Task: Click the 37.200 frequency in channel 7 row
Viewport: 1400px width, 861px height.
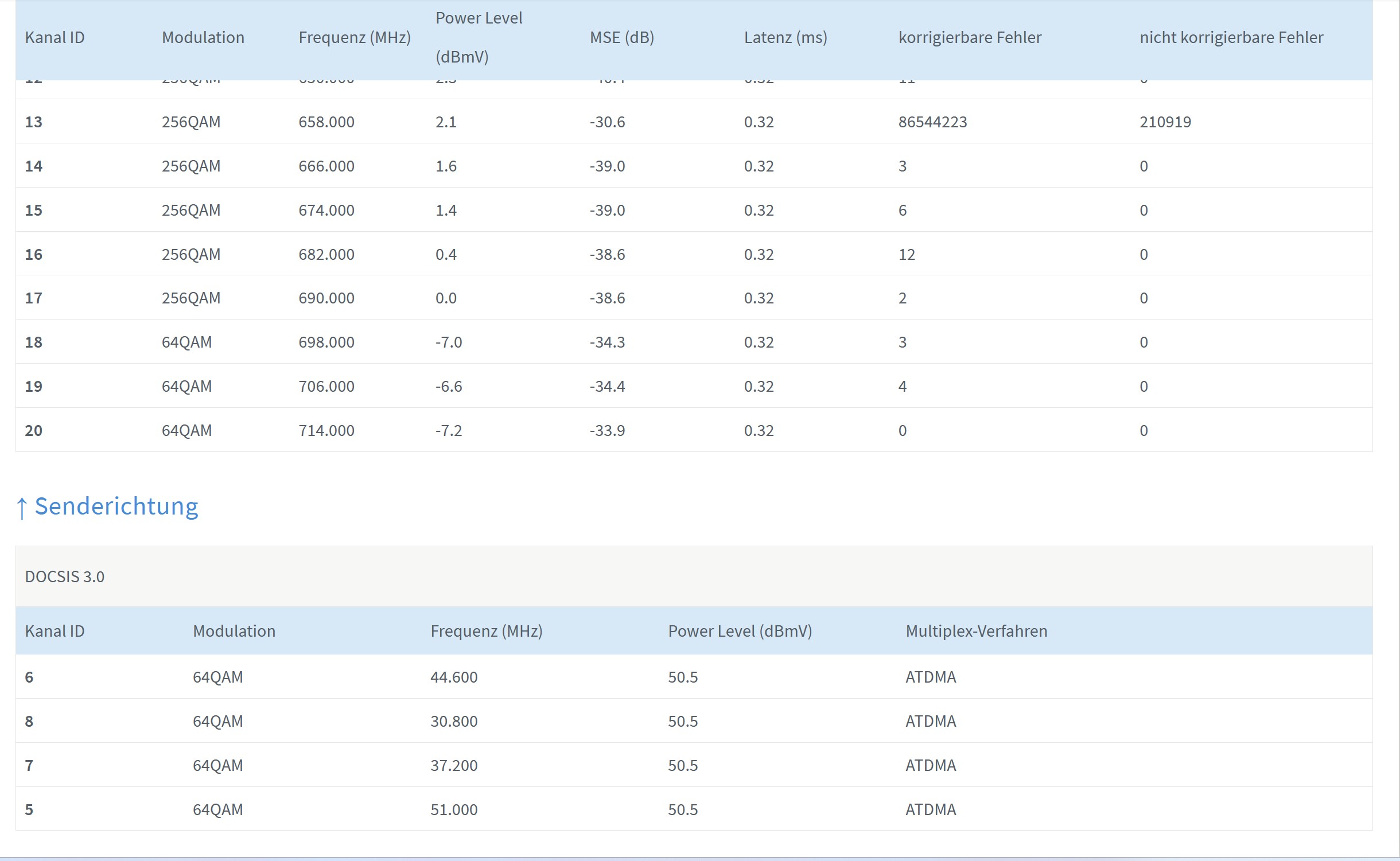Action: click(x=453, y=766)
